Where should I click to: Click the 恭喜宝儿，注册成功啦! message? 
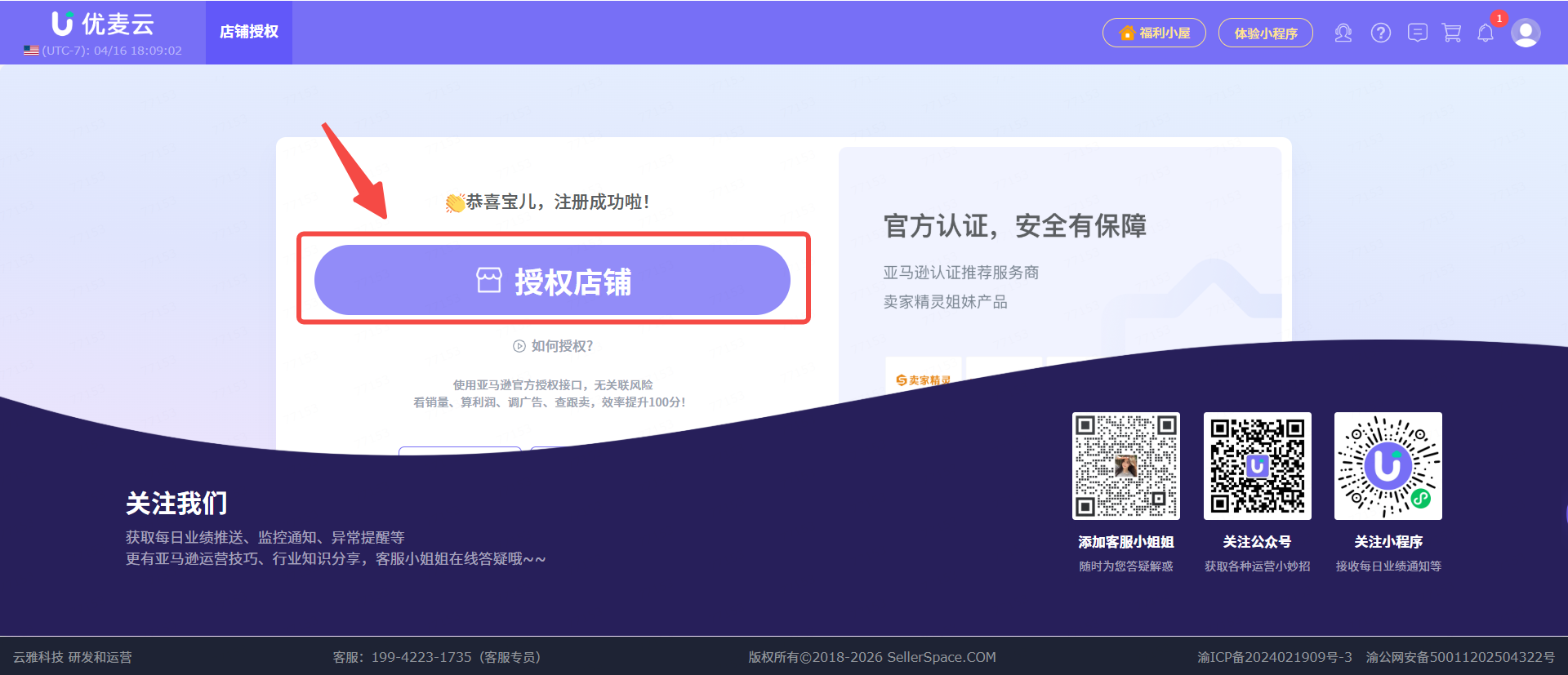click(x=548, y=202)
